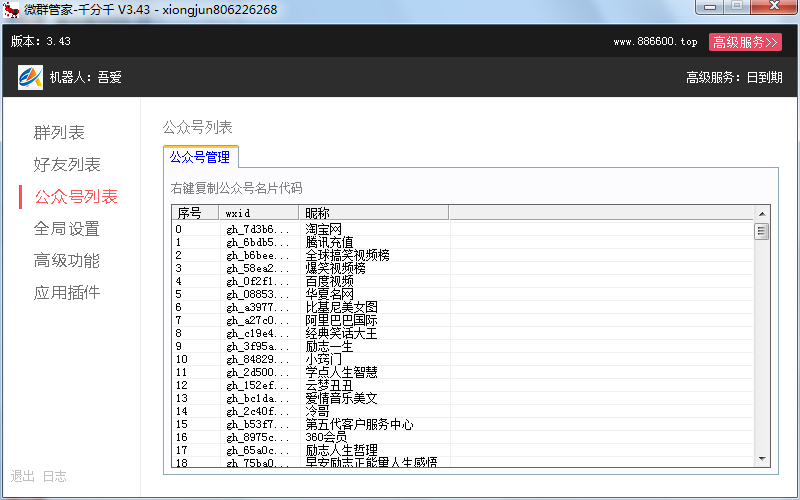Click wxid cell gh_a27c0...
The width and height of the screenshot is (800, 500).
tap(258, 320)
